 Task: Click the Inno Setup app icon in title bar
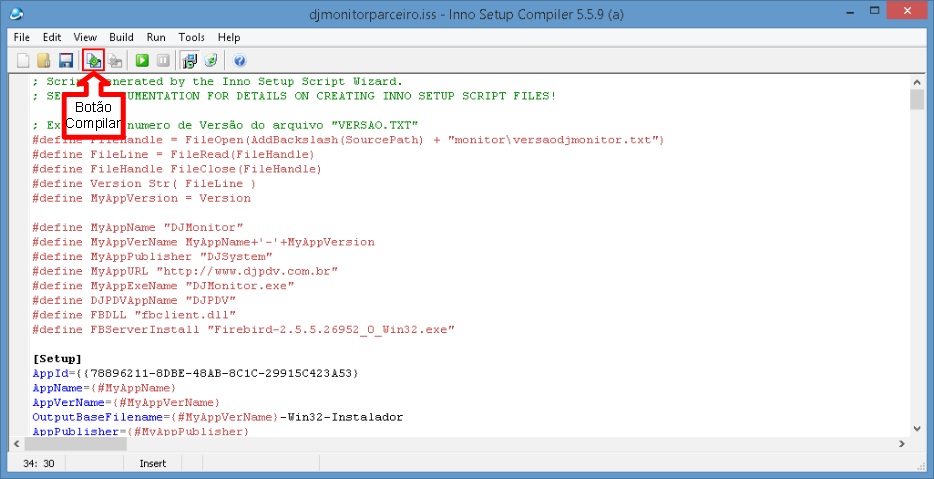(x=16, y=14)
